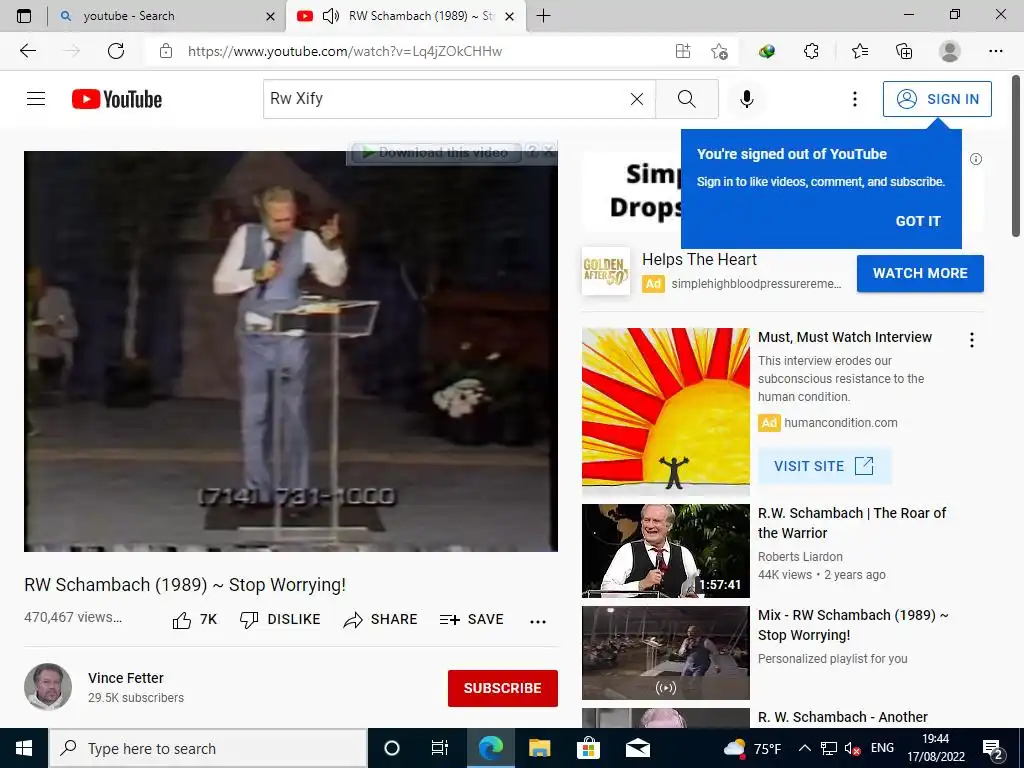Open the download overlay help question mark
Image resolution: width=1024 pixels, height=768 pixels.
coord(534,152)
